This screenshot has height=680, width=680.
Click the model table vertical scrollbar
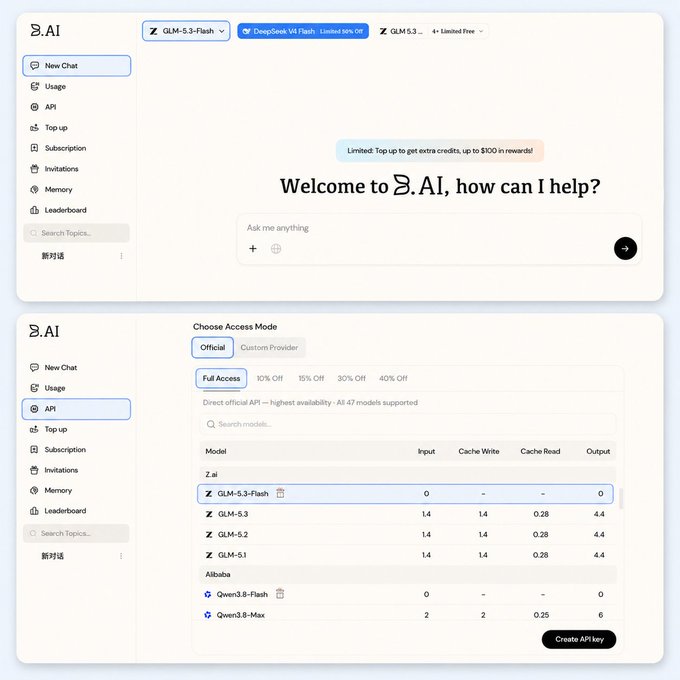point(621,498)
